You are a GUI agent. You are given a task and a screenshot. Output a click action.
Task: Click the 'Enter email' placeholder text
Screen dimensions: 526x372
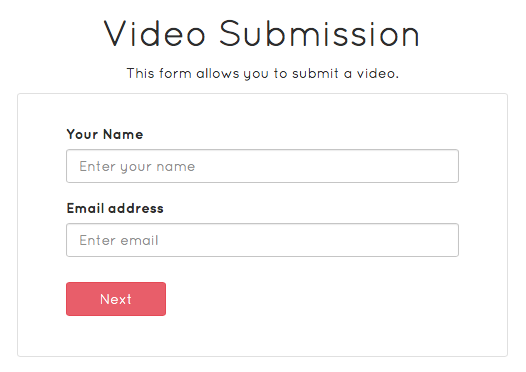tap(118, 241)
